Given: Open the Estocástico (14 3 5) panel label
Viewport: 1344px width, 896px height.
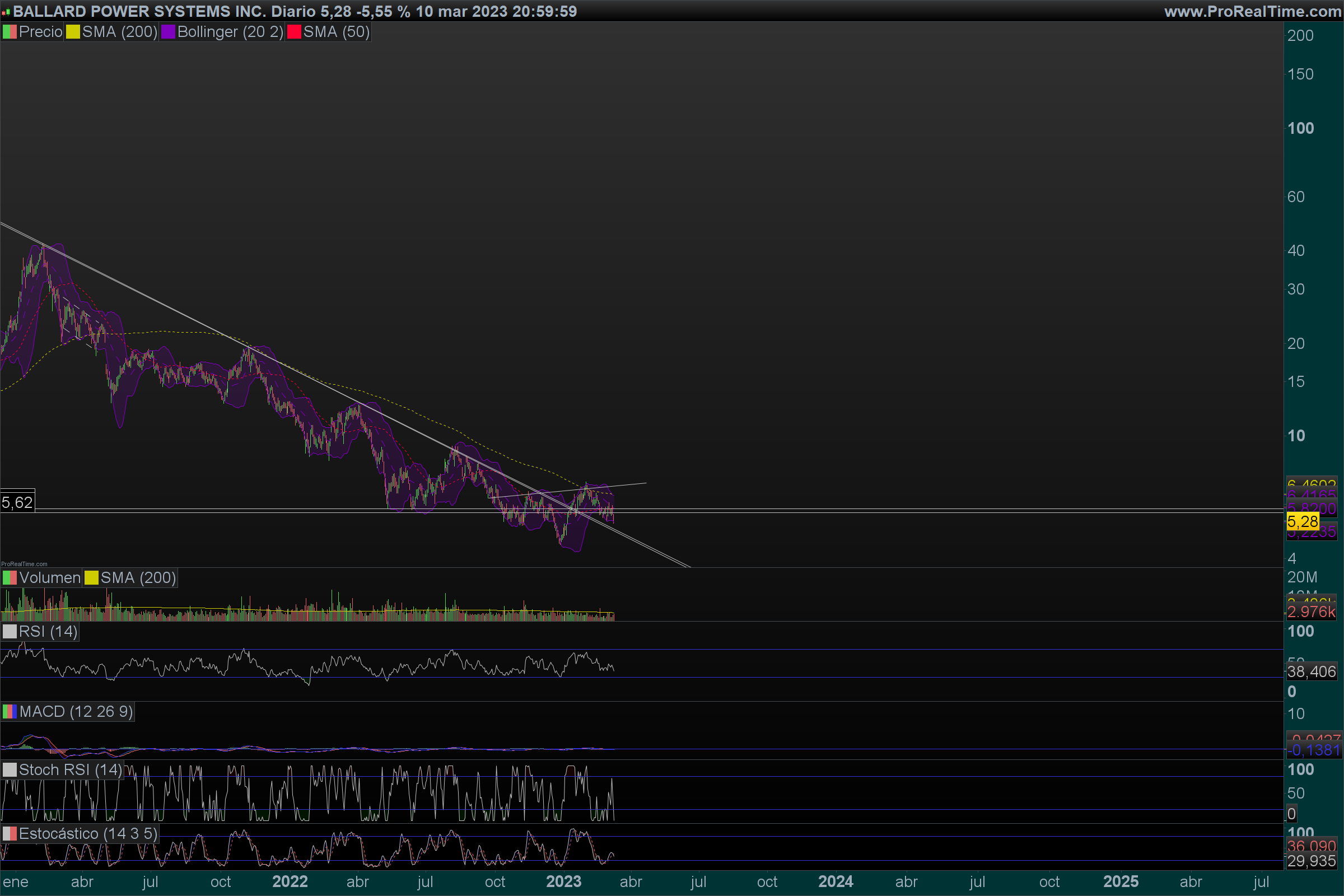Looking at the screenshot, I should 87,834.
